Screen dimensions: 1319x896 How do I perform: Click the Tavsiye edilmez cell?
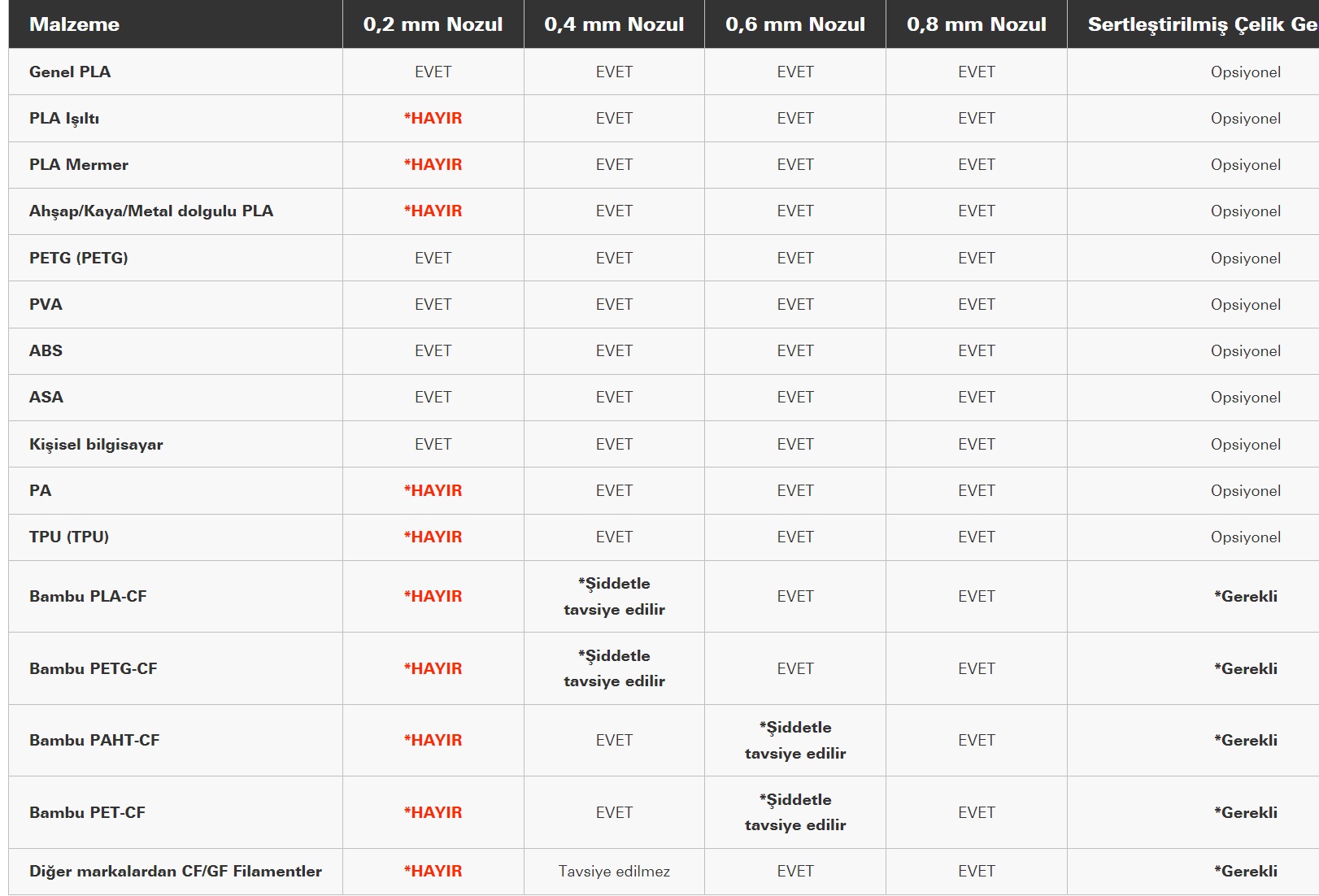(614, 871)
